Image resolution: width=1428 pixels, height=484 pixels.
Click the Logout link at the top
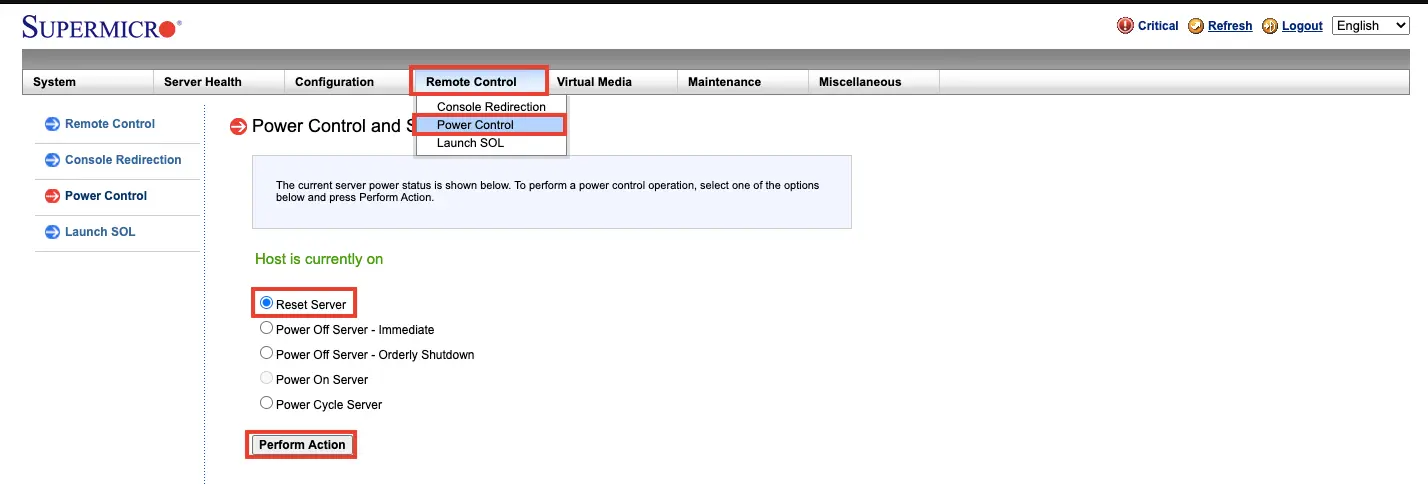(x=1302, y=26)
